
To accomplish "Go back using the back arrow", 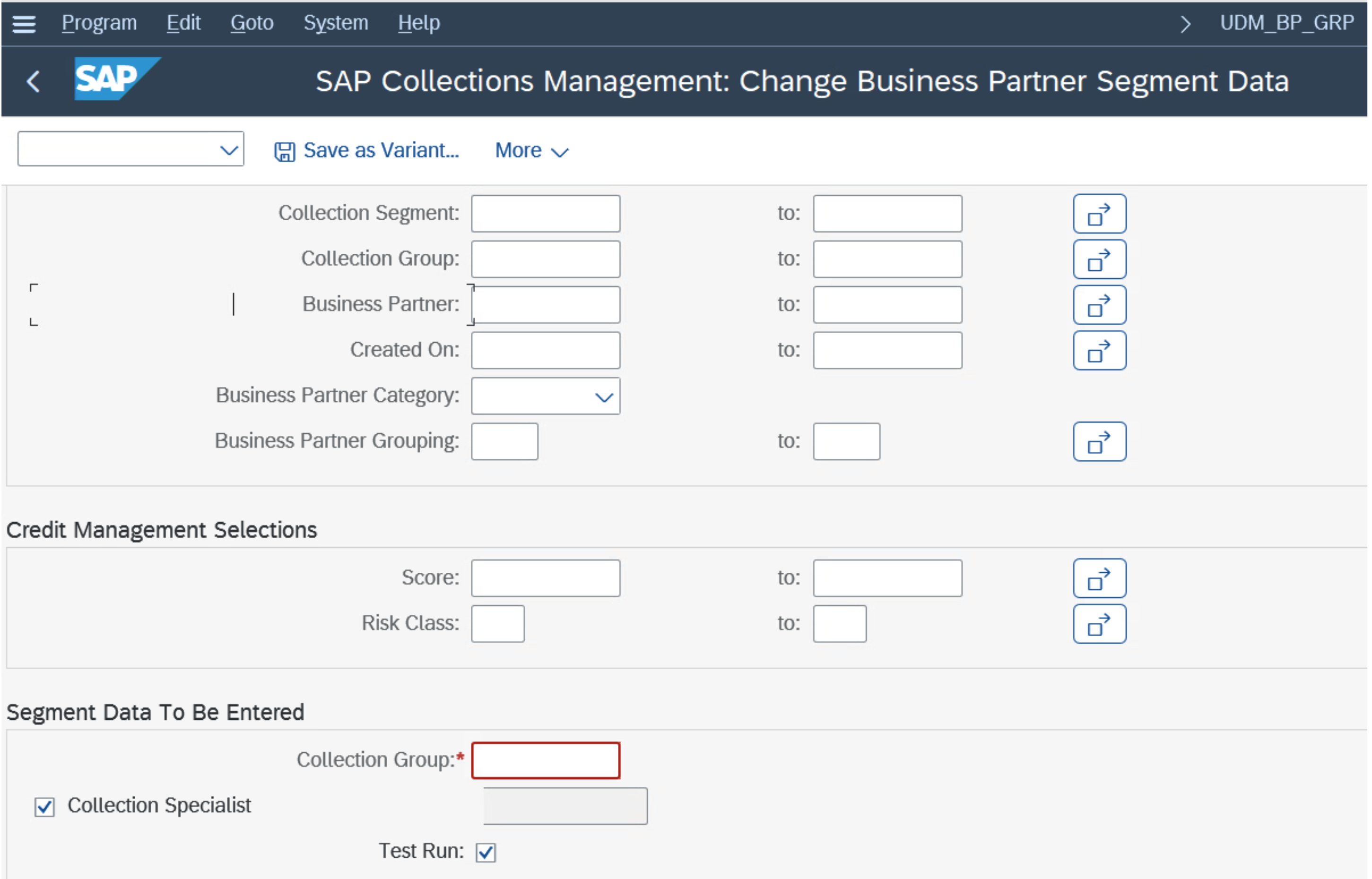I will pyautogui.click(x=33, y=81).
